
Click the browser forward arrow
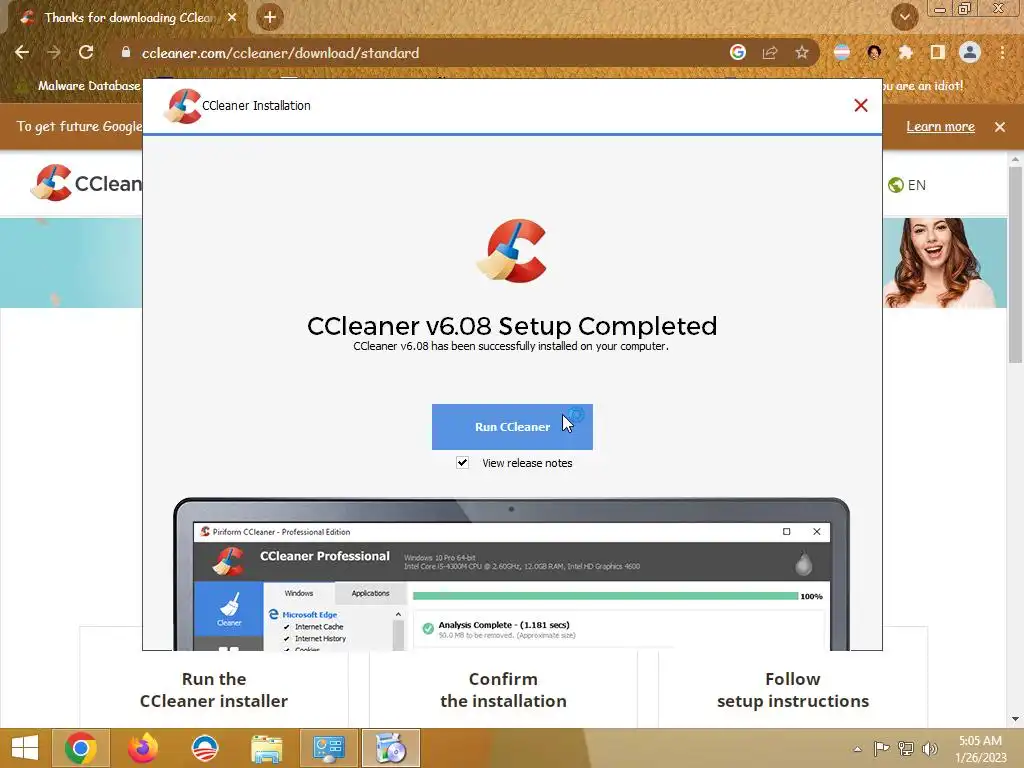pyautogui.click(x=54, y=52)
